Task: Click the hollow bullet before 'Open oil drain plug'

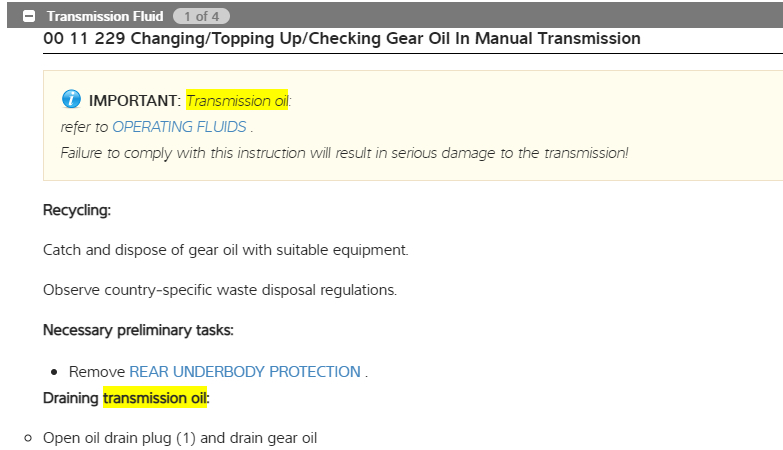Action: coord(29,438)
